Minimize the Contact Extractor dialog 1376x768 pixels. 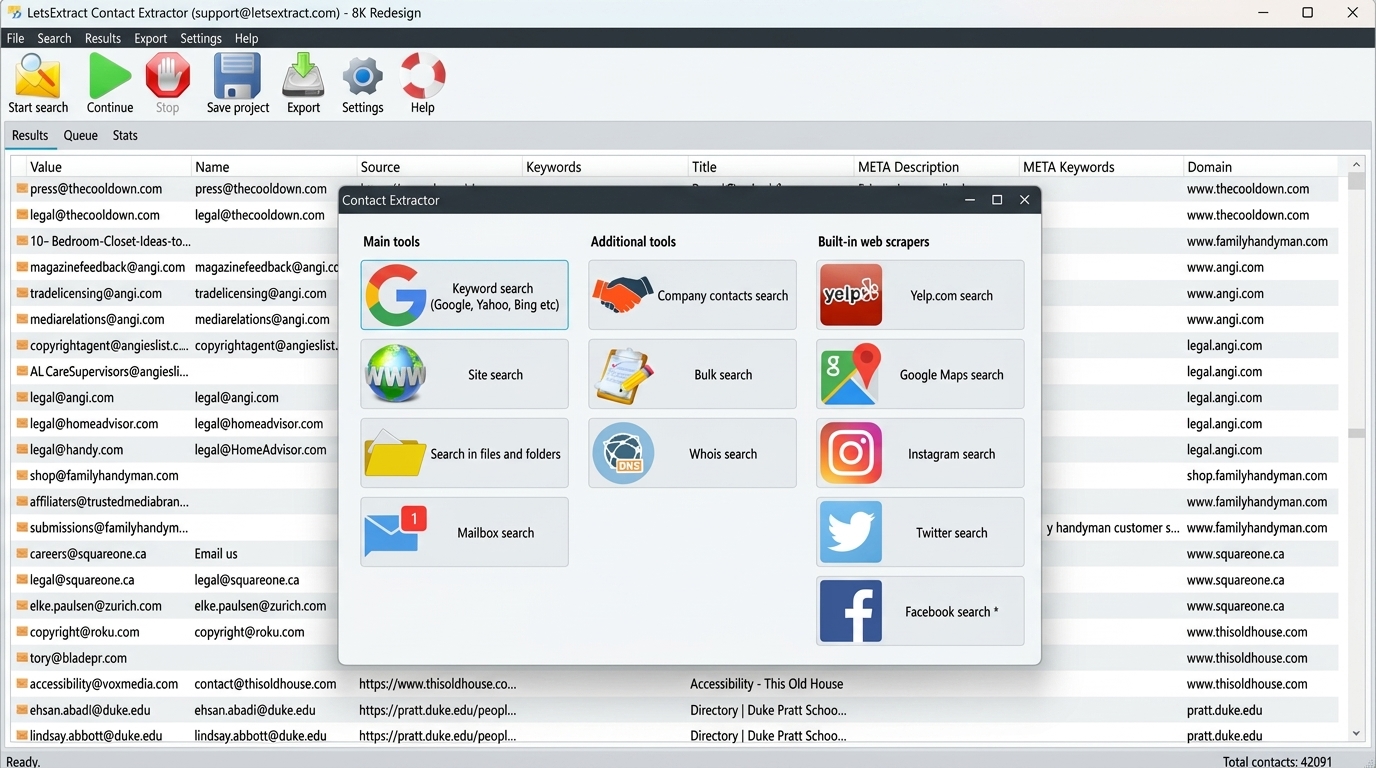pos(970,200)
